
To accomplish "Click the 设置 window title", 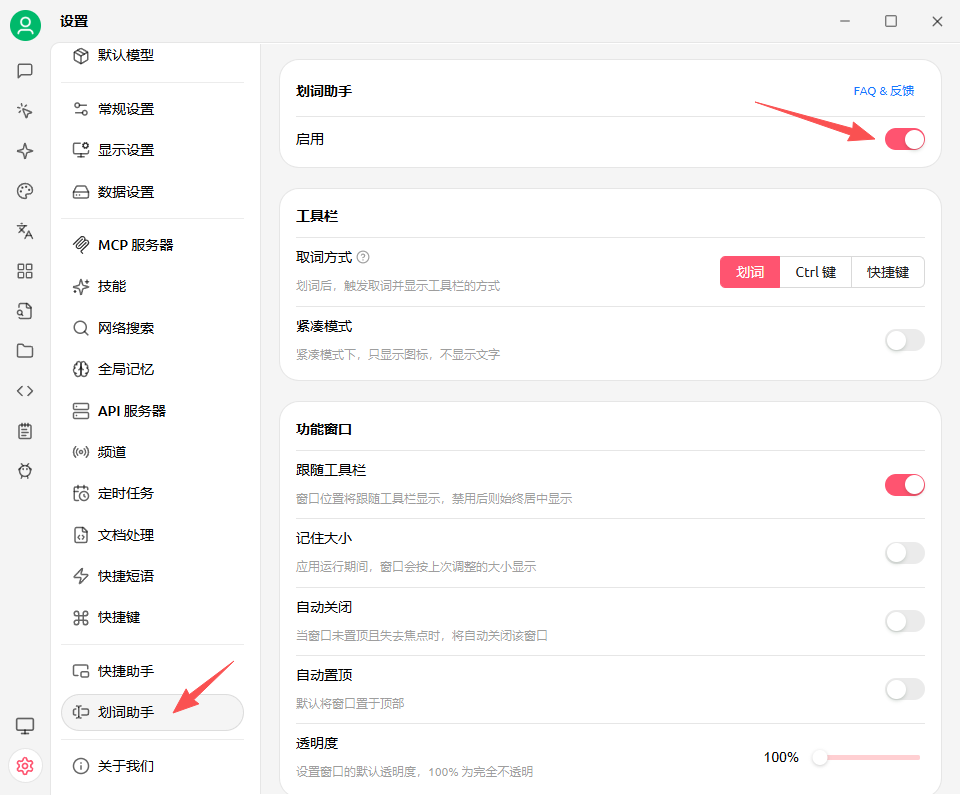I will (x=74, y=21).
